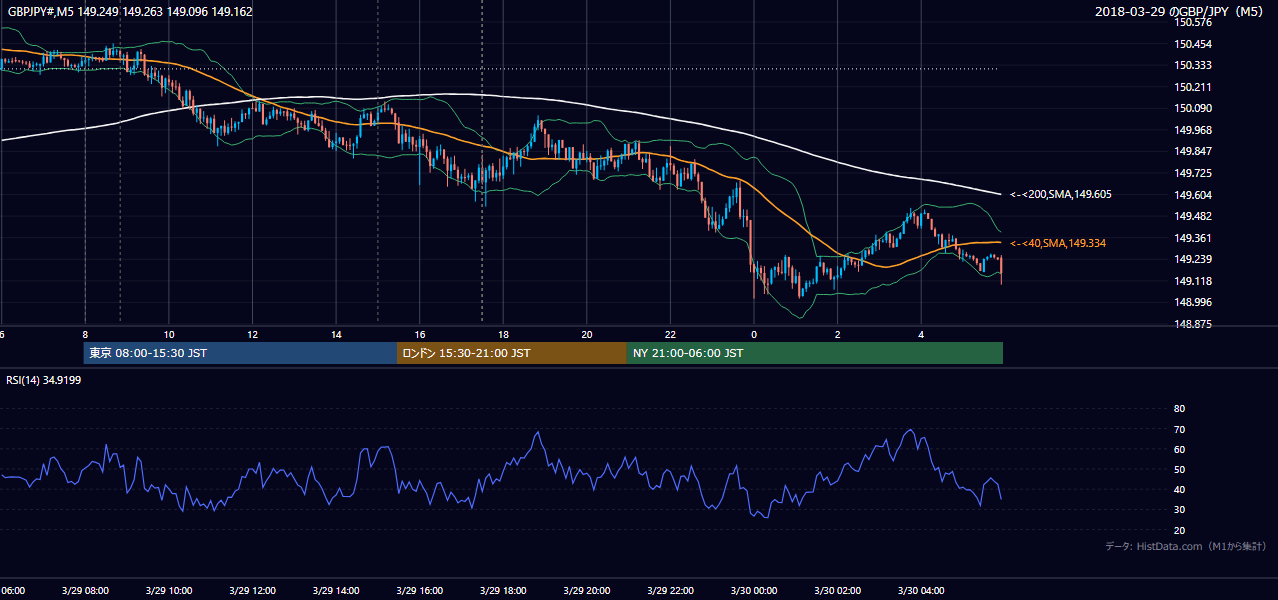Click price axis value 149.604
Screen dimensions: 1278x600
pyautogui.click(x=1192, y=195)
